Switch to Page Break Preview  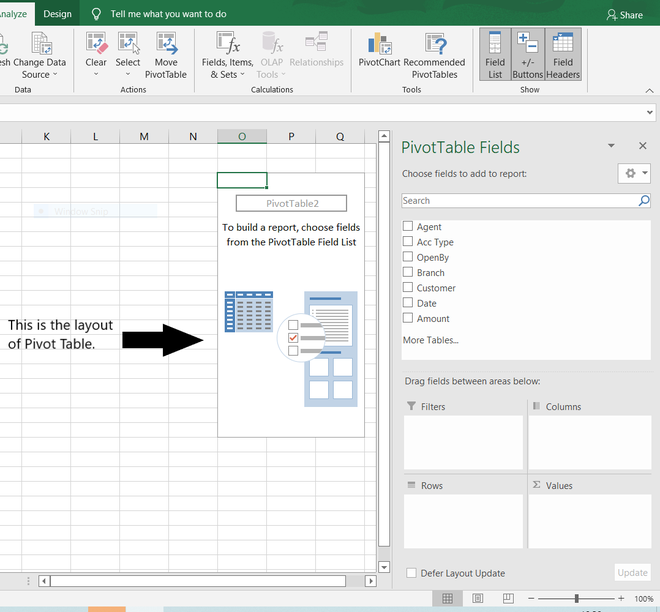(x=508, y=598)
